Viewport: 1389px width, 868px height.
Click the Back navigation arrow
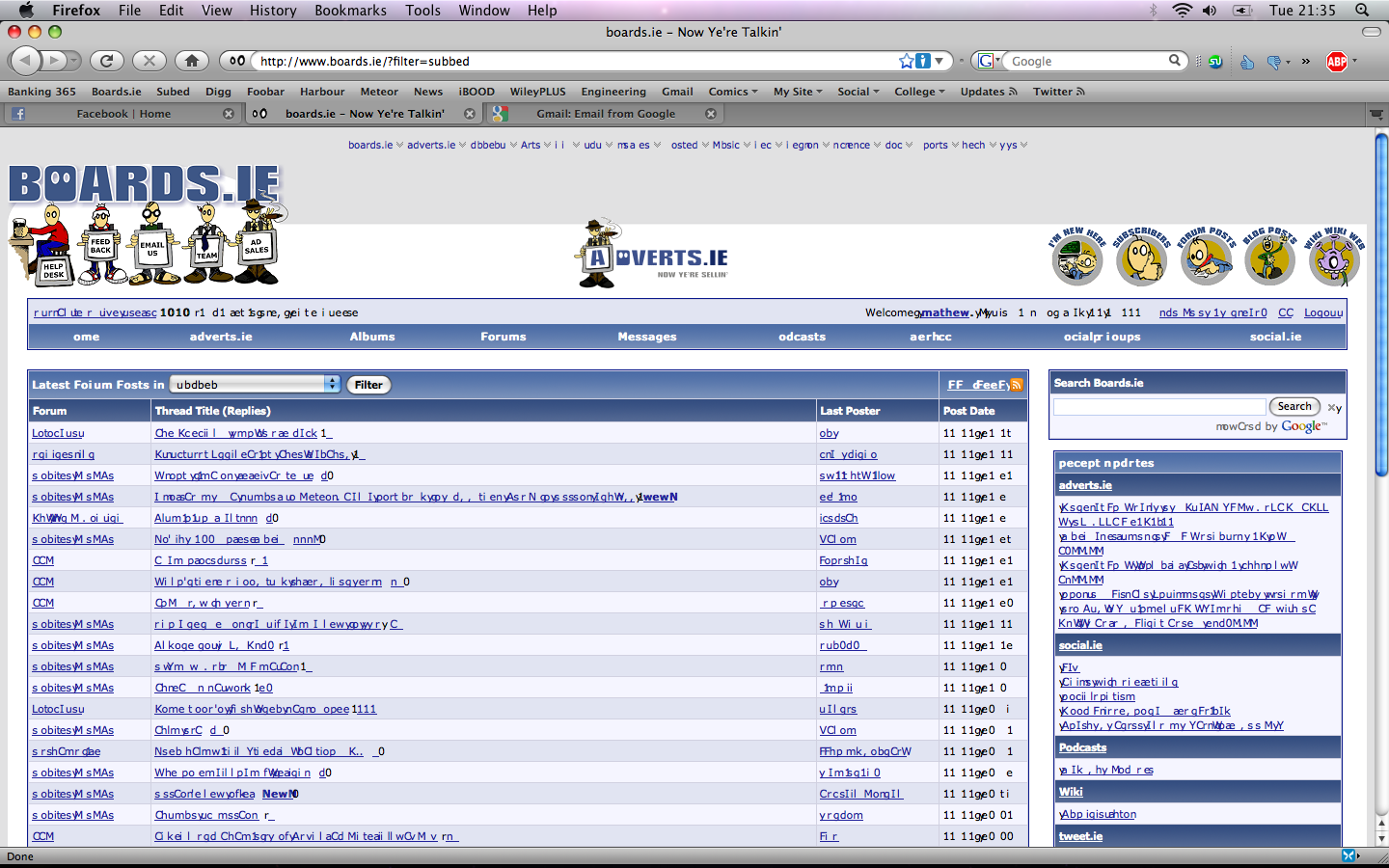(x=25, y=61)
